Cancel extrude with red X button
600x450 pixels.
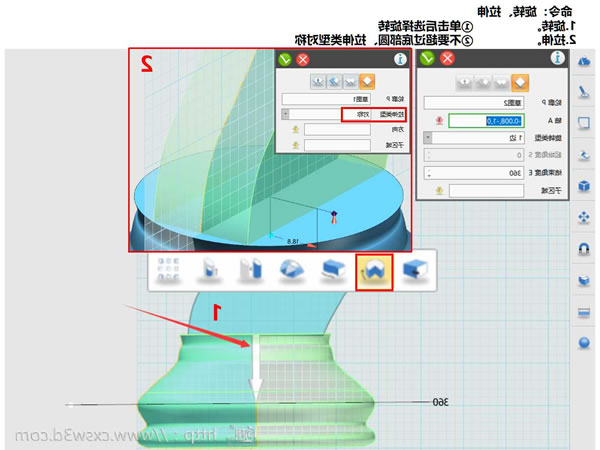(x=303, y=60)
